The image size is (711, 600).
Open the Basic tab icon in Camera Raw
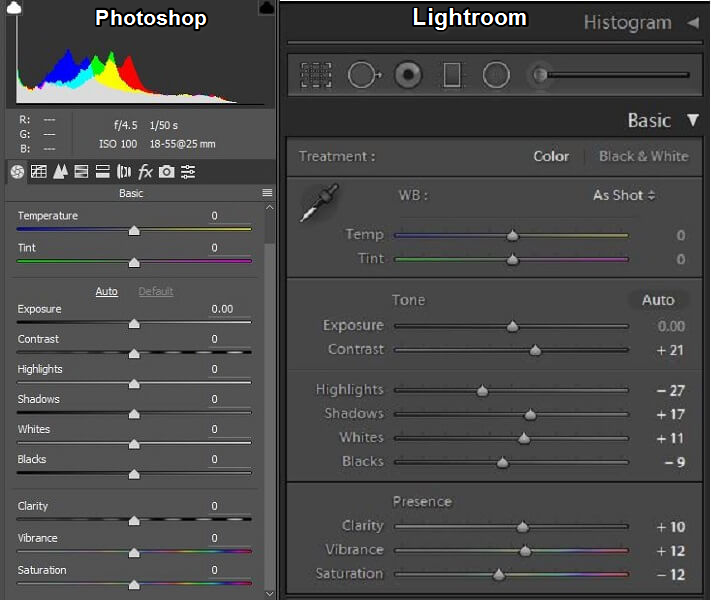(x=17, y=171)
